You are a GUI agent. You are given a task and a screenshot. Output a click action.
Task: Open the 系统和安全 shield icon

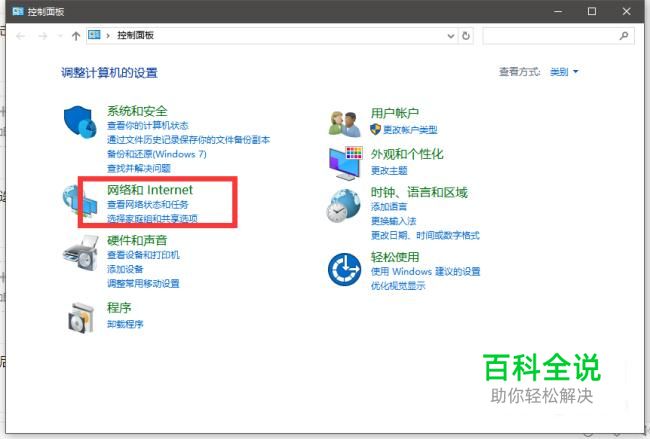pos(80,122)
